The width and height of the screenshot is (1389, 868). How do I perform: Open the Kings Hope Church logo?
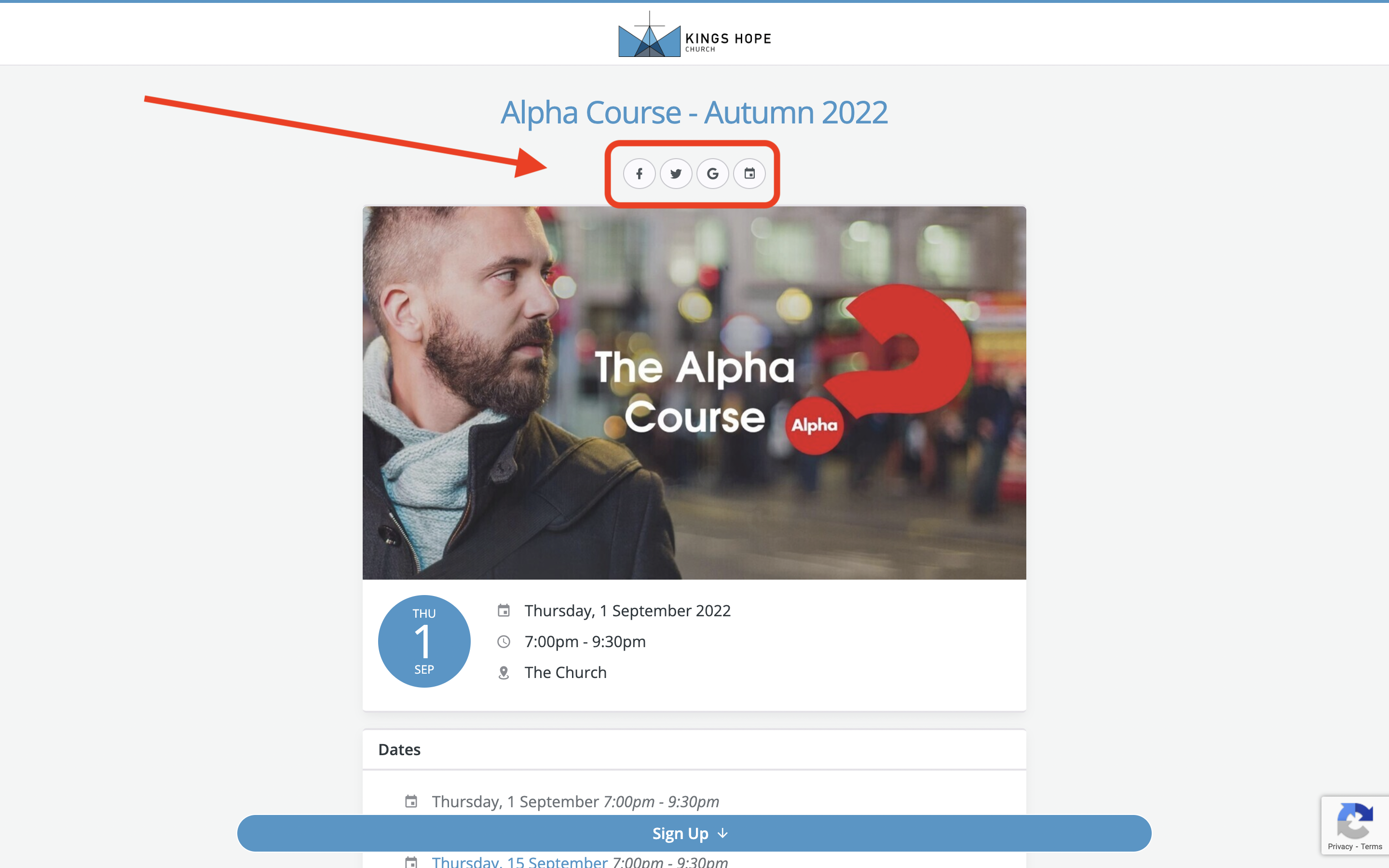[694, 34]
